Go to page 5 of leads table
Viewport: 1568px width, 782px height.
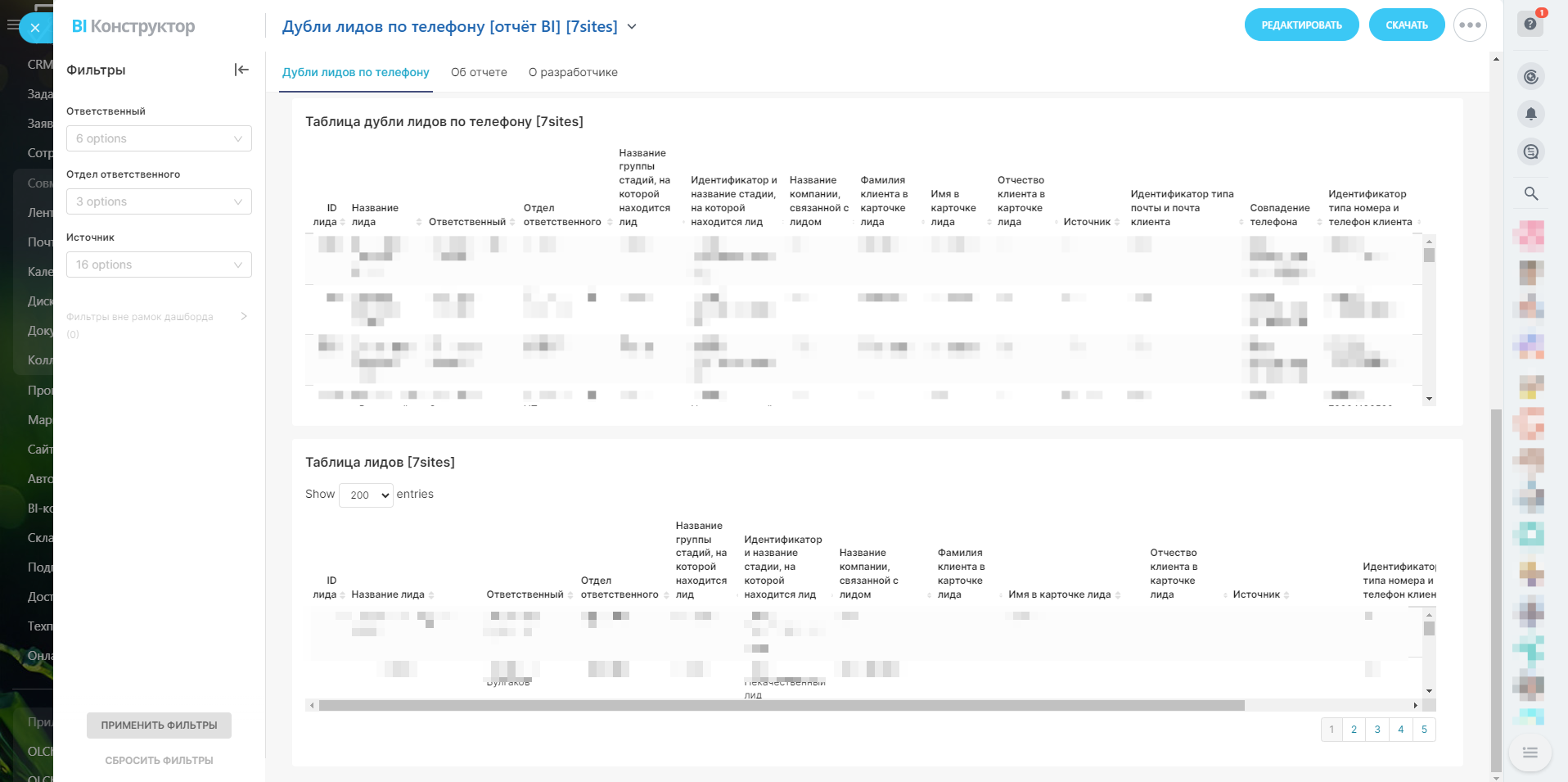click(1424, 730)
